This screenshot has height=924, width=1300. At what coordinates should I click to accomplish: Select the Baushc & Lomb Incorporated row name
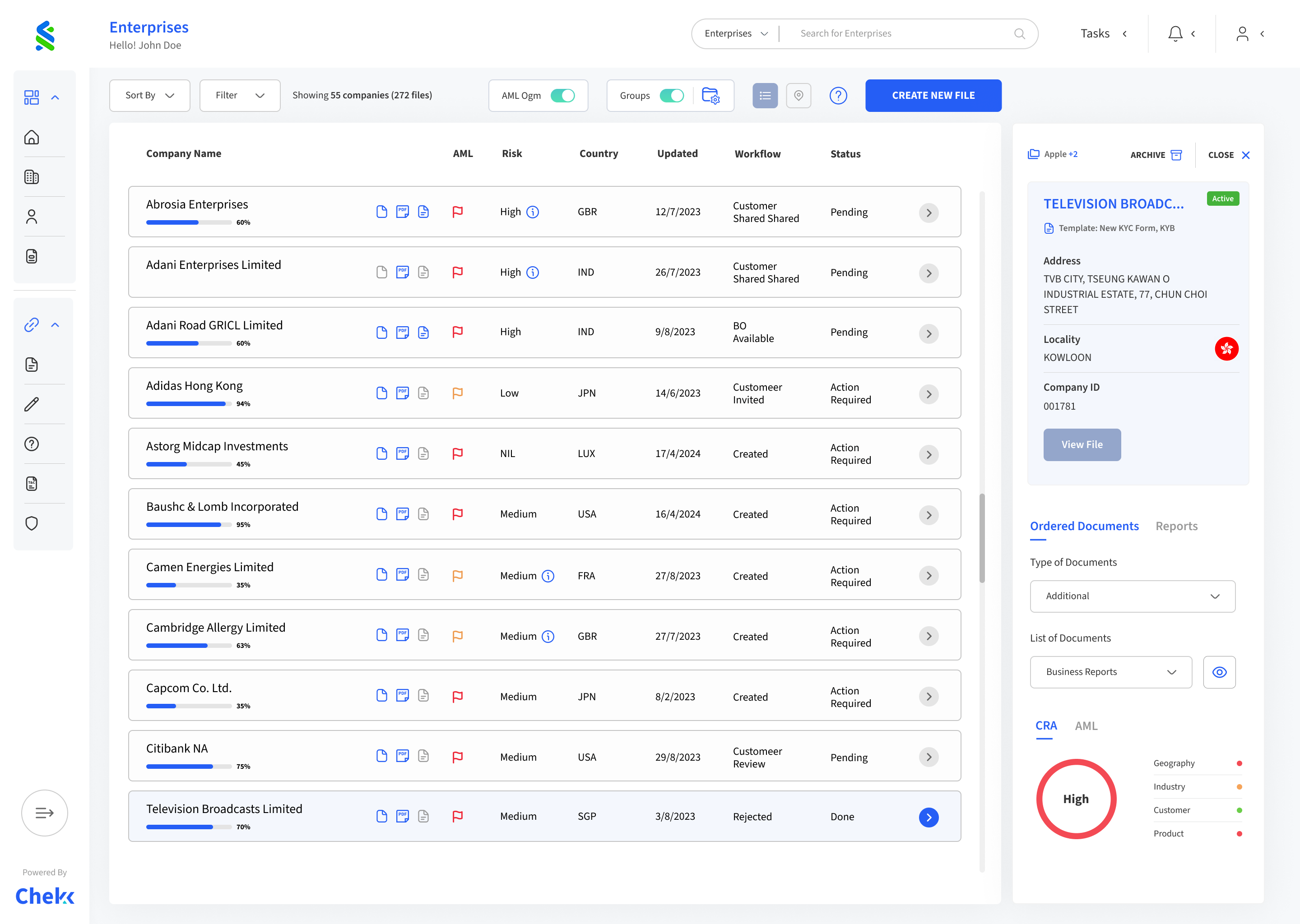pos(222,506)
